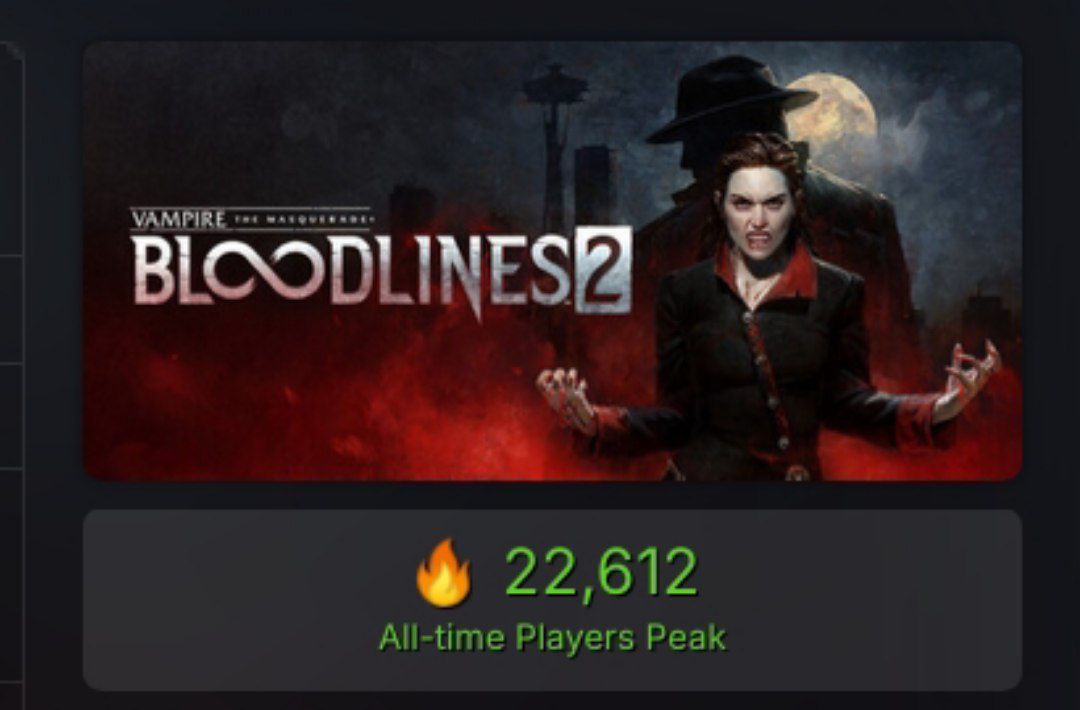1080x710 pixels.
Task: Click the Vampire The Masquerade subtitle text
Action: [251, 220]
